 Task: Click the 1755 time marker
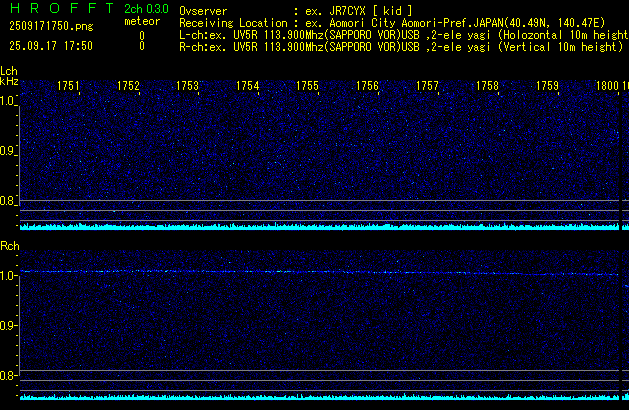point(307,86)
